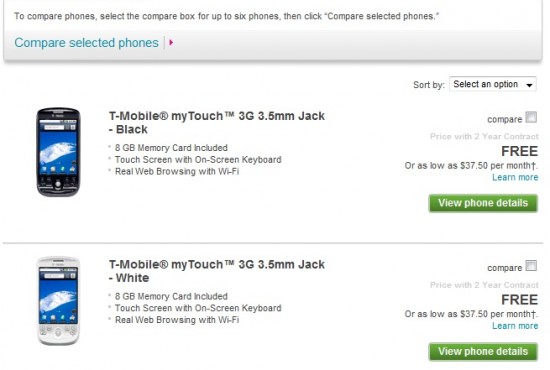Check compare box for the White myTouch
Image resolution: width=550 pixels, height=370 pixels.
click(x=531, y=265)
